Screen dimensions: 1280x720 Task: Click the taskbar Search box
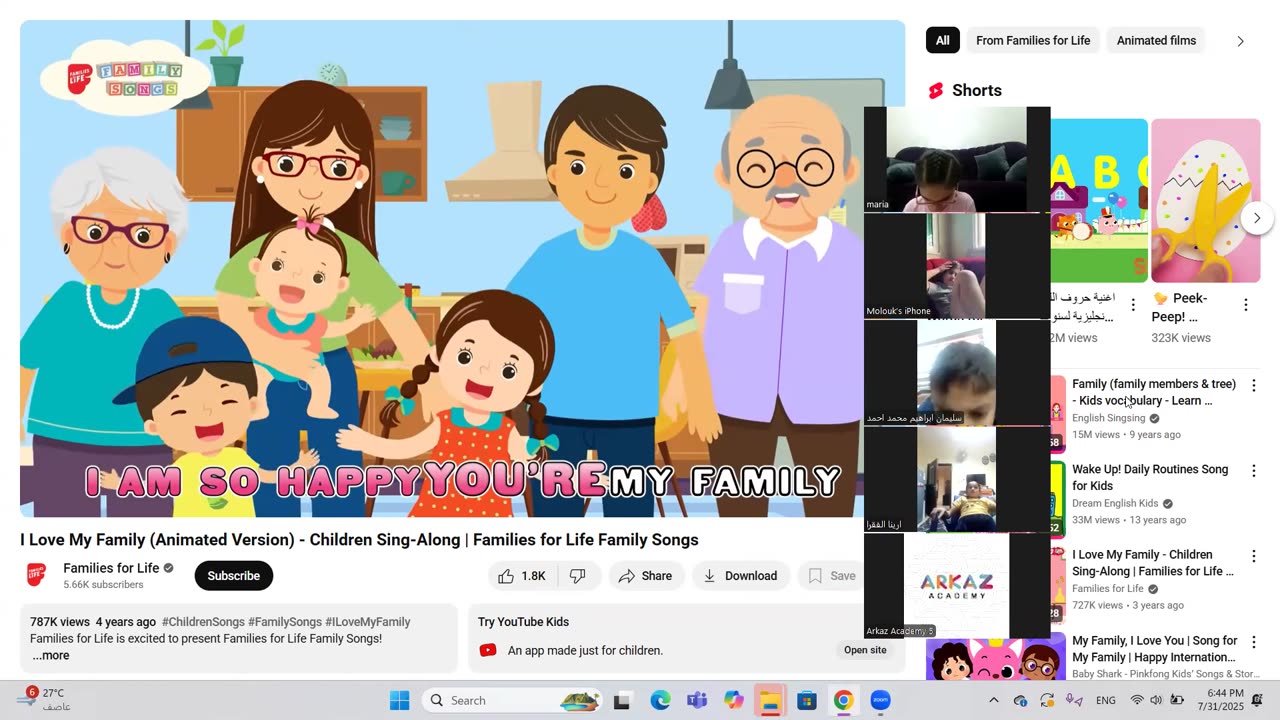point(513,700)
